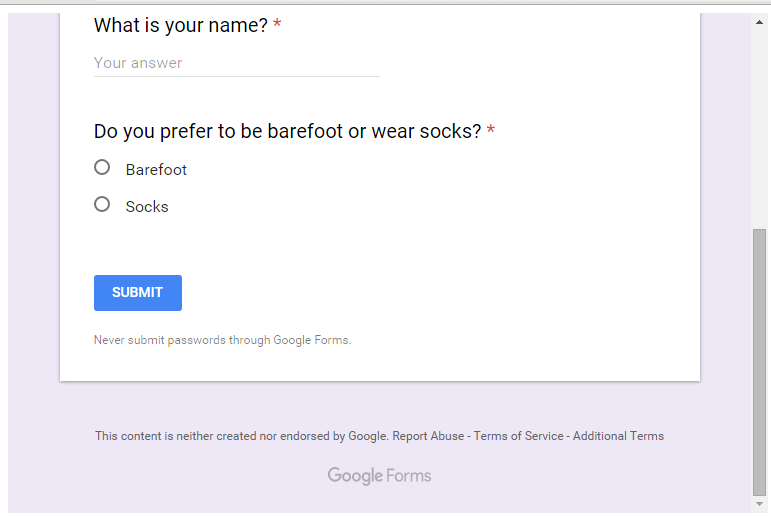771x517 pixels.
Task: Select the Socks radio button
Action: (x=102, y=205)
